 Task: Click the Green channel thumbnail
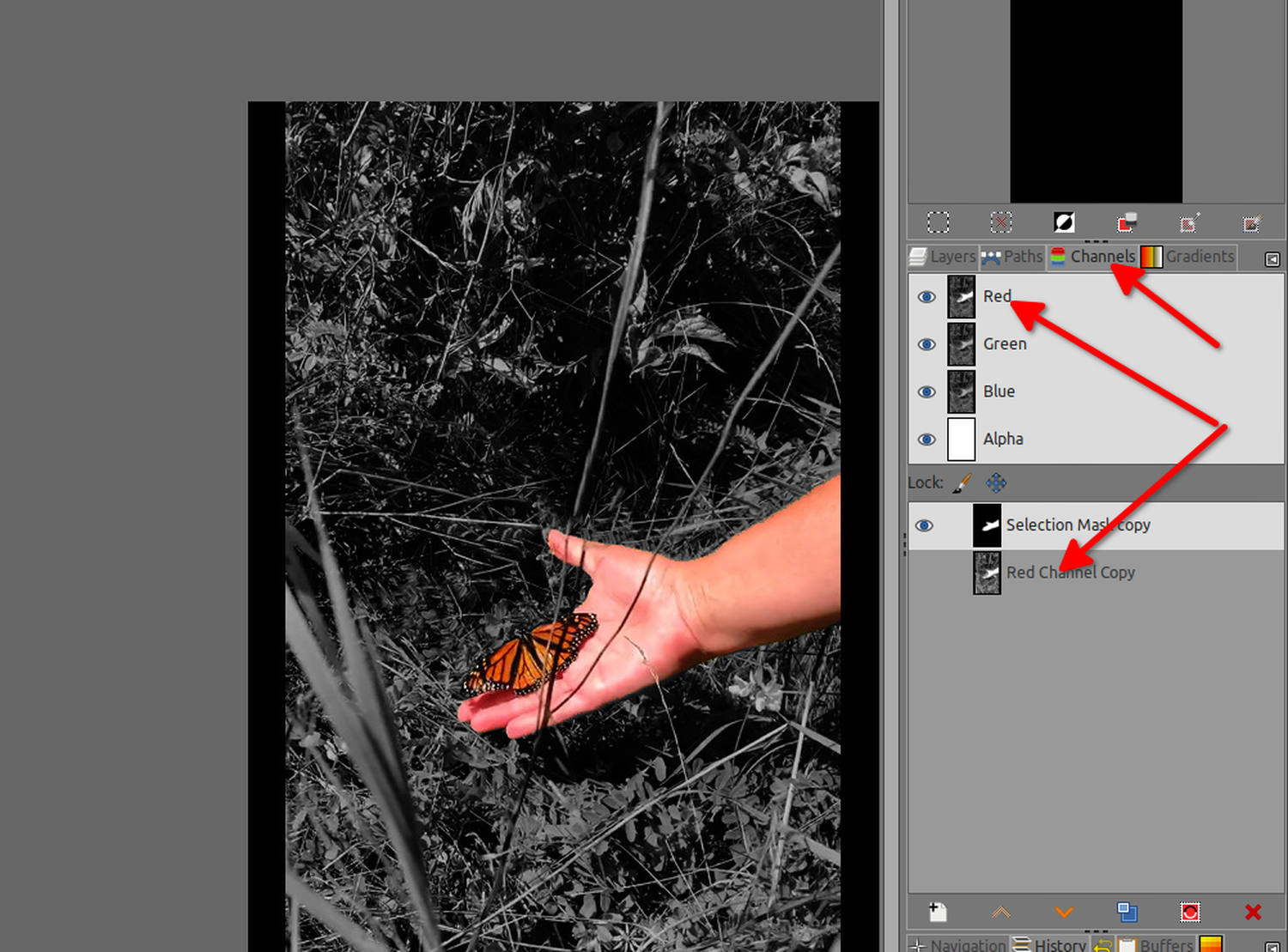click(961, 344)
